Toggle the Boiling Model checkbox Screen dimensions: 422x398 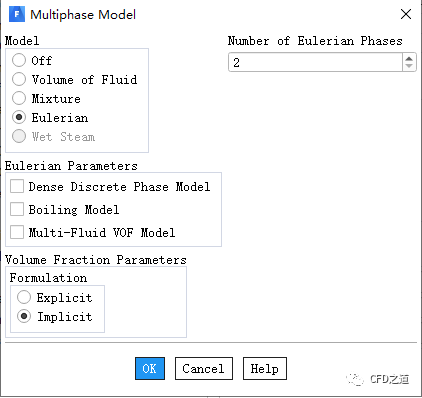(17, 209)
